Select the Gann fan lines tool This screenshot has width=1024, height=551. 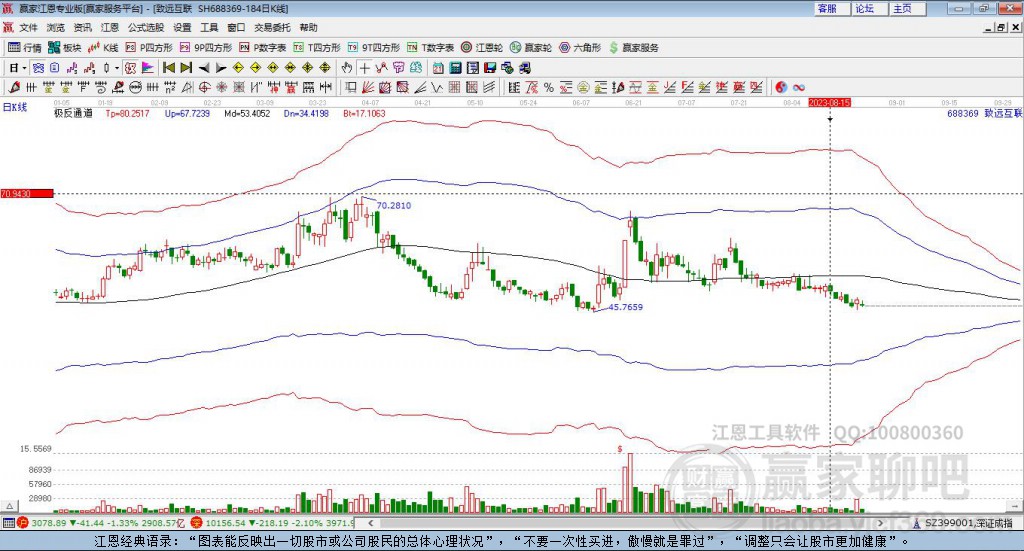click(x=367, y=87)
